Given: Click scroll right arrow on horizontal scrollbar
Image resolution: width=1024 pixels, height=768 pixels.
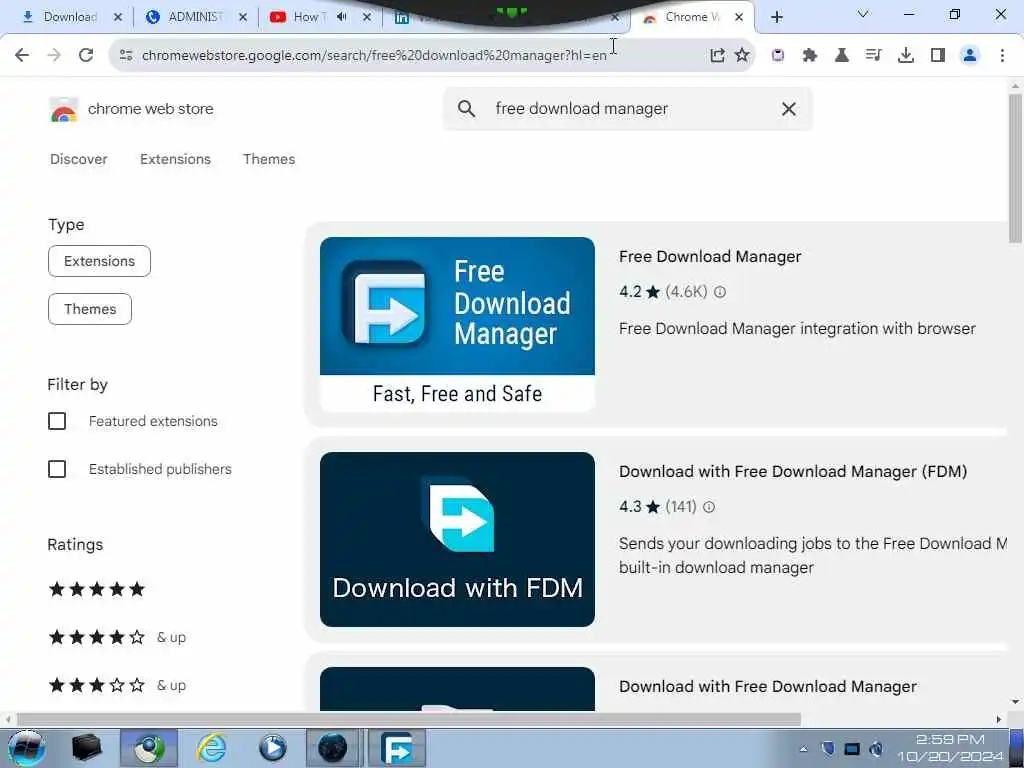Looking at the screenshot, I should coord(999,719).
